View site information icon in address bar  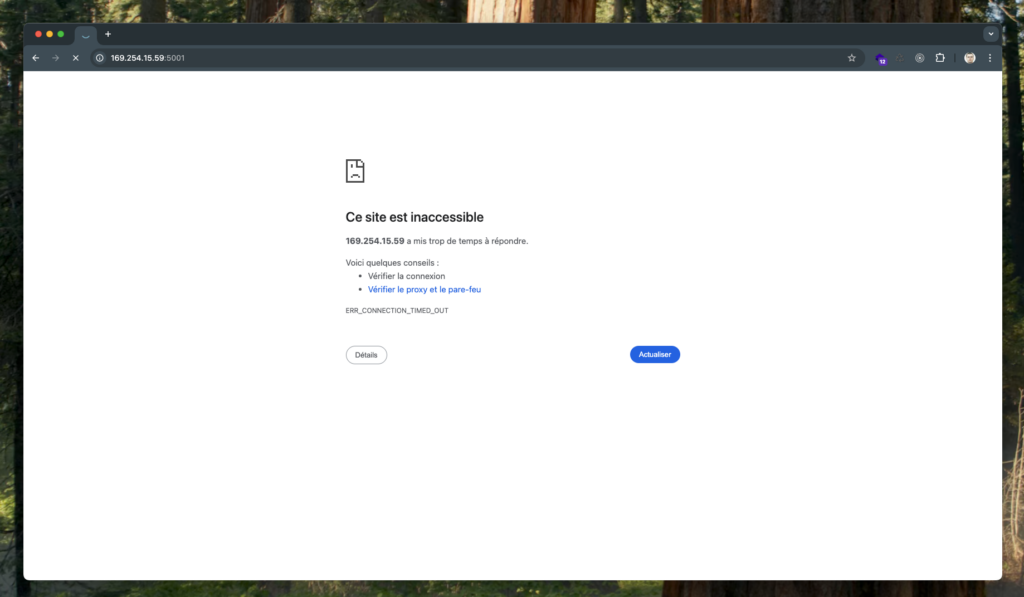click(99, 58)
